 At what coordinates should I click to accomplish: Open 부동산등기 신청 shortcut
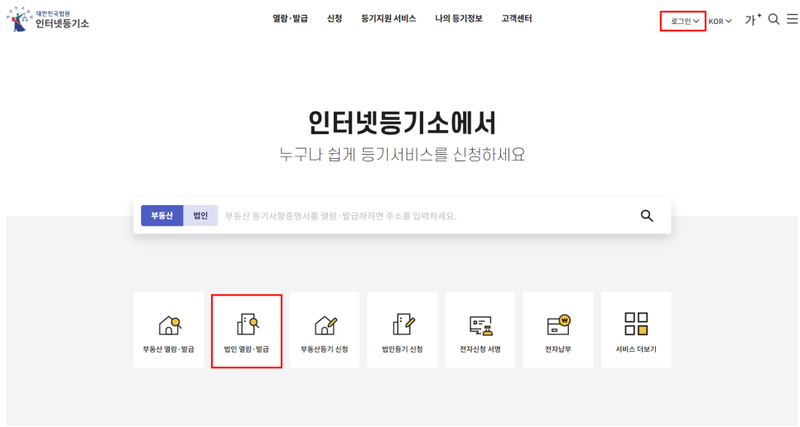pyautogui.click(x=324, y=330)
